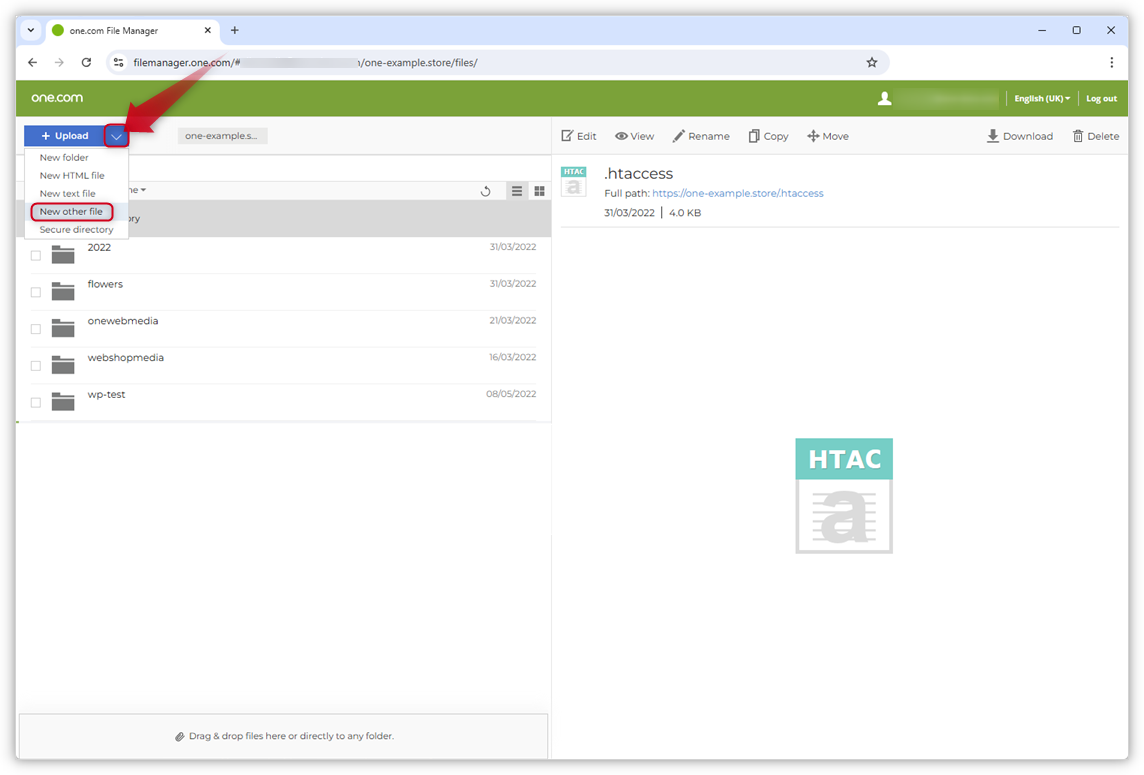The image size is (1144, 775).
Task: Copy the selected file
Action: [x=768, y=136]
